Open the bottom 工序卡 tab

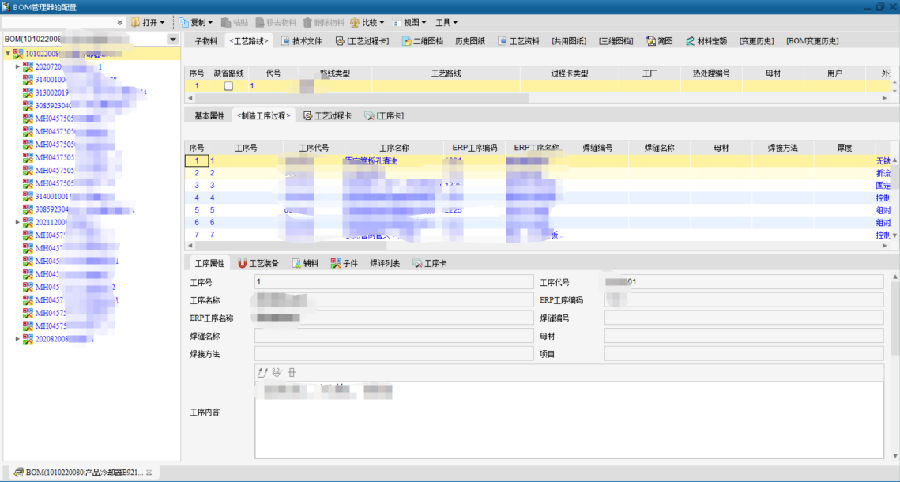click(x=429, y=263)
